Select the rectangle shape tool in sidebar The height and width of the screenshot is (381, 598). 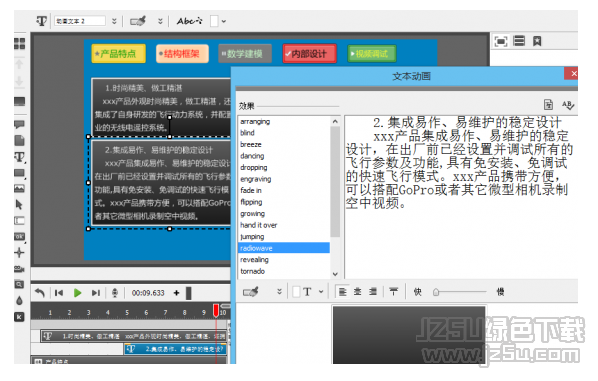coord(19,173)
